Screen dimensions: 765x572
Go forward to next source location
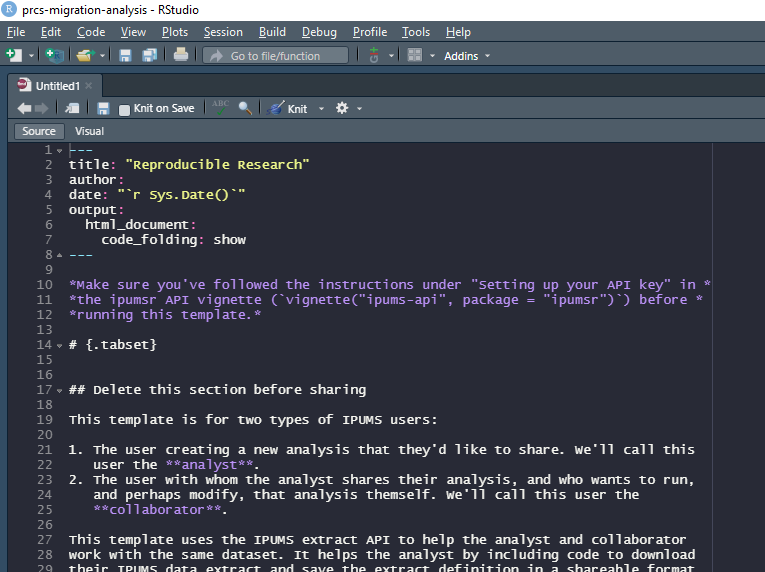tap(42, 108)
